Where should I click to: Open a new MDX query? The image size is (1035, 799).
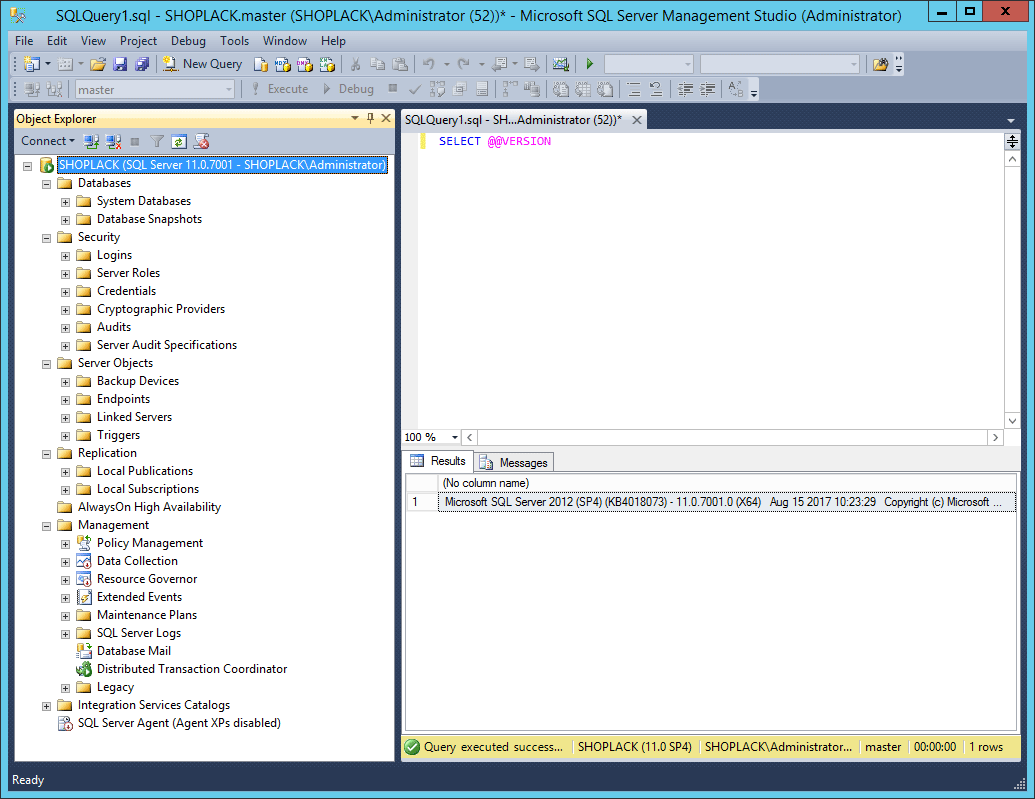(x=283, y=64)
